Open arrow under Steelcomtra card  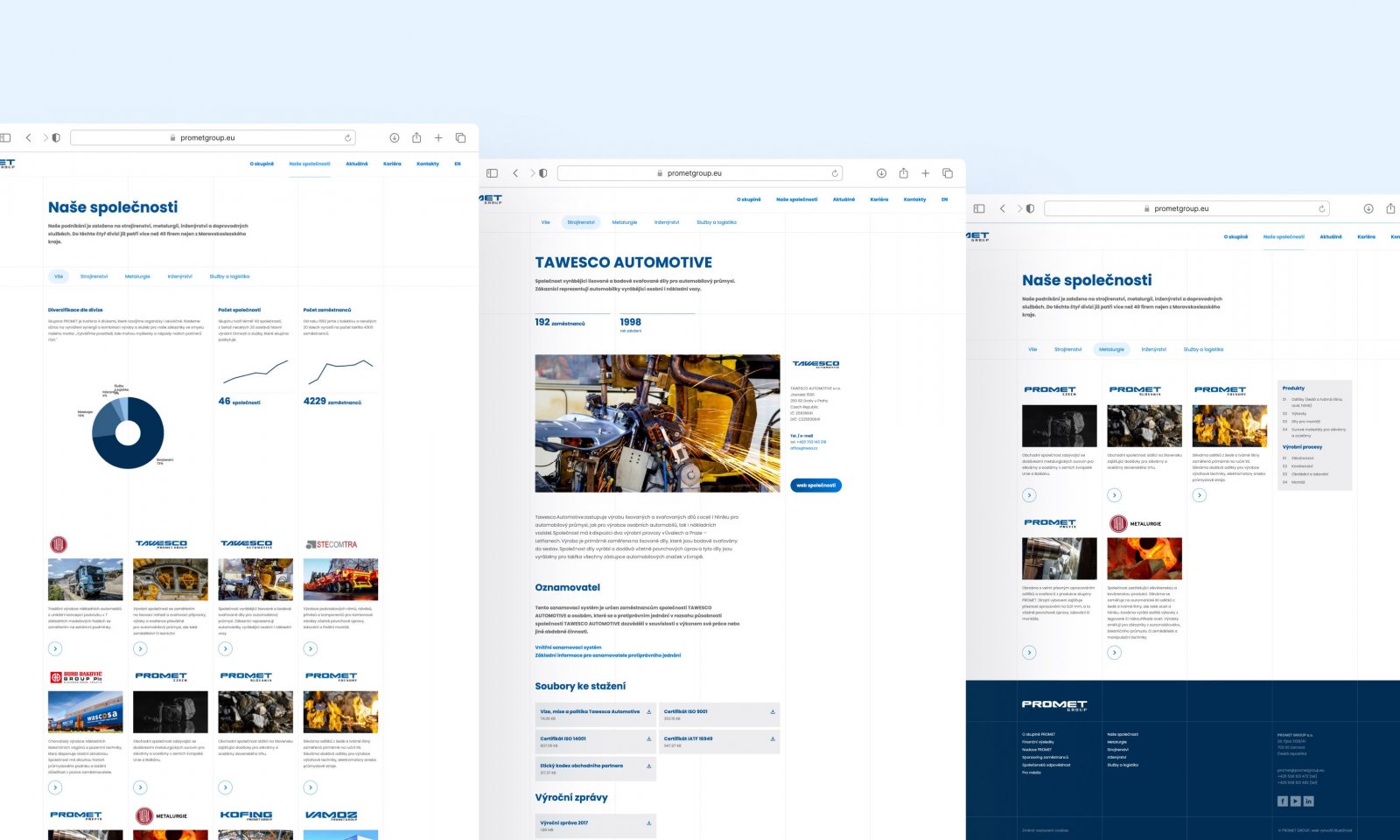pos(311,648)
